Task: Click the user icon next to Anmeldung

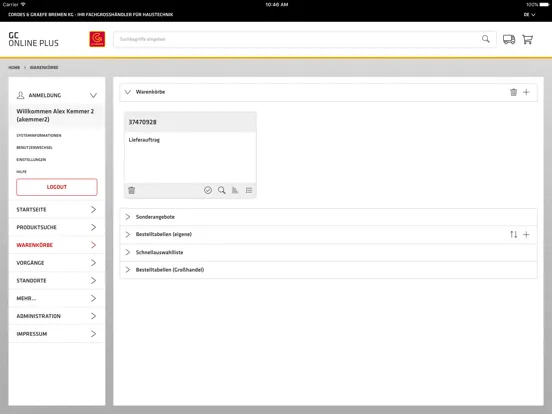Action: tap(20, 95)
